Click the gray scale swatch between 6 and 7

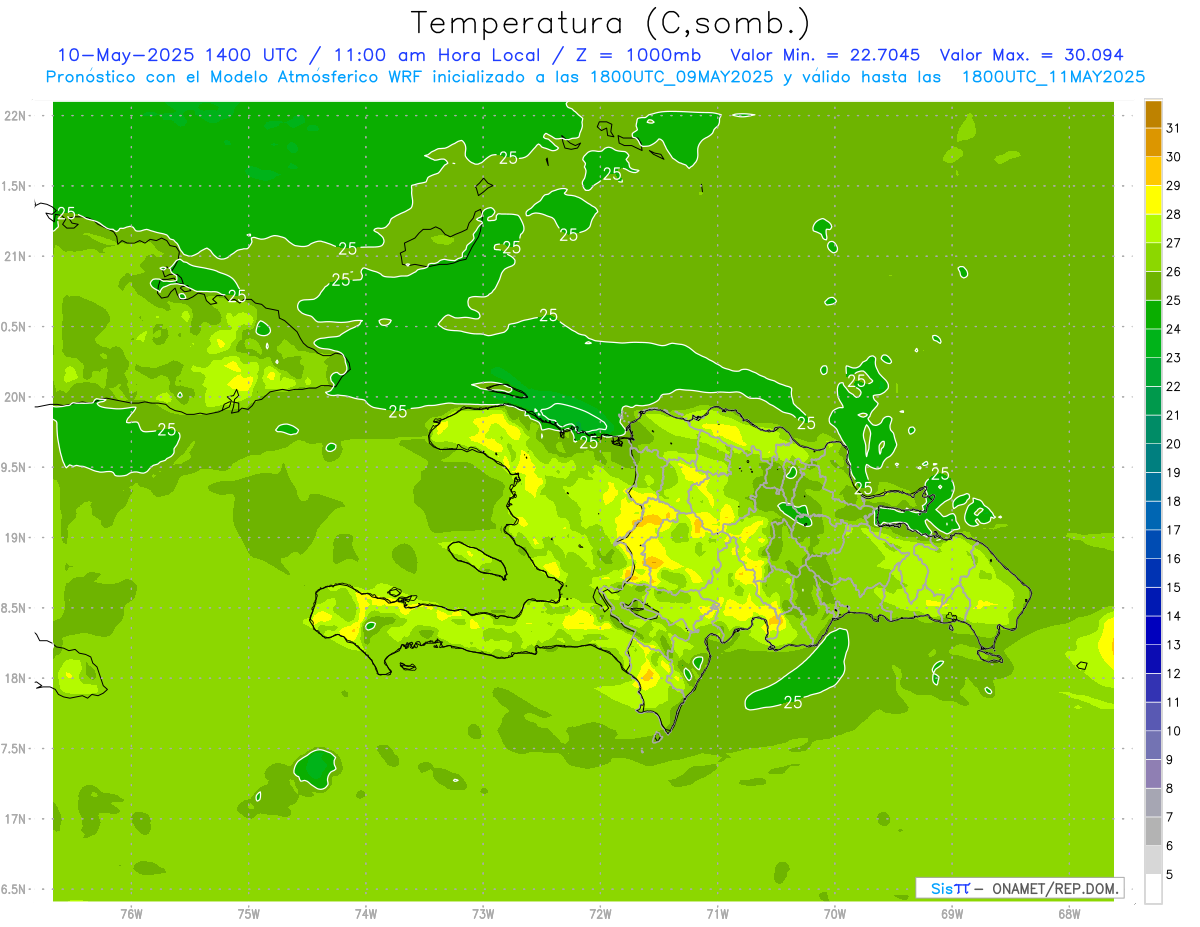pos(1153,831)
